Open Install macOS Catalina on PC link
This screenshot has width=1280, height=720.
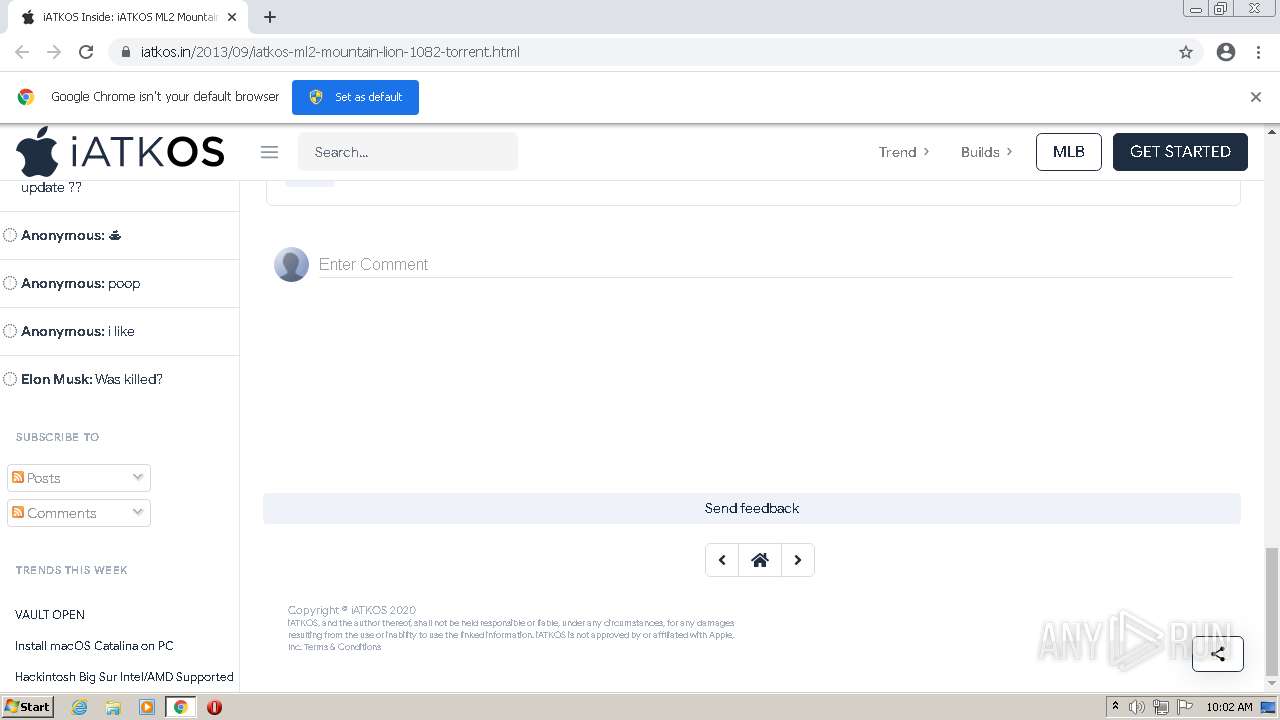tap(94, 646)
